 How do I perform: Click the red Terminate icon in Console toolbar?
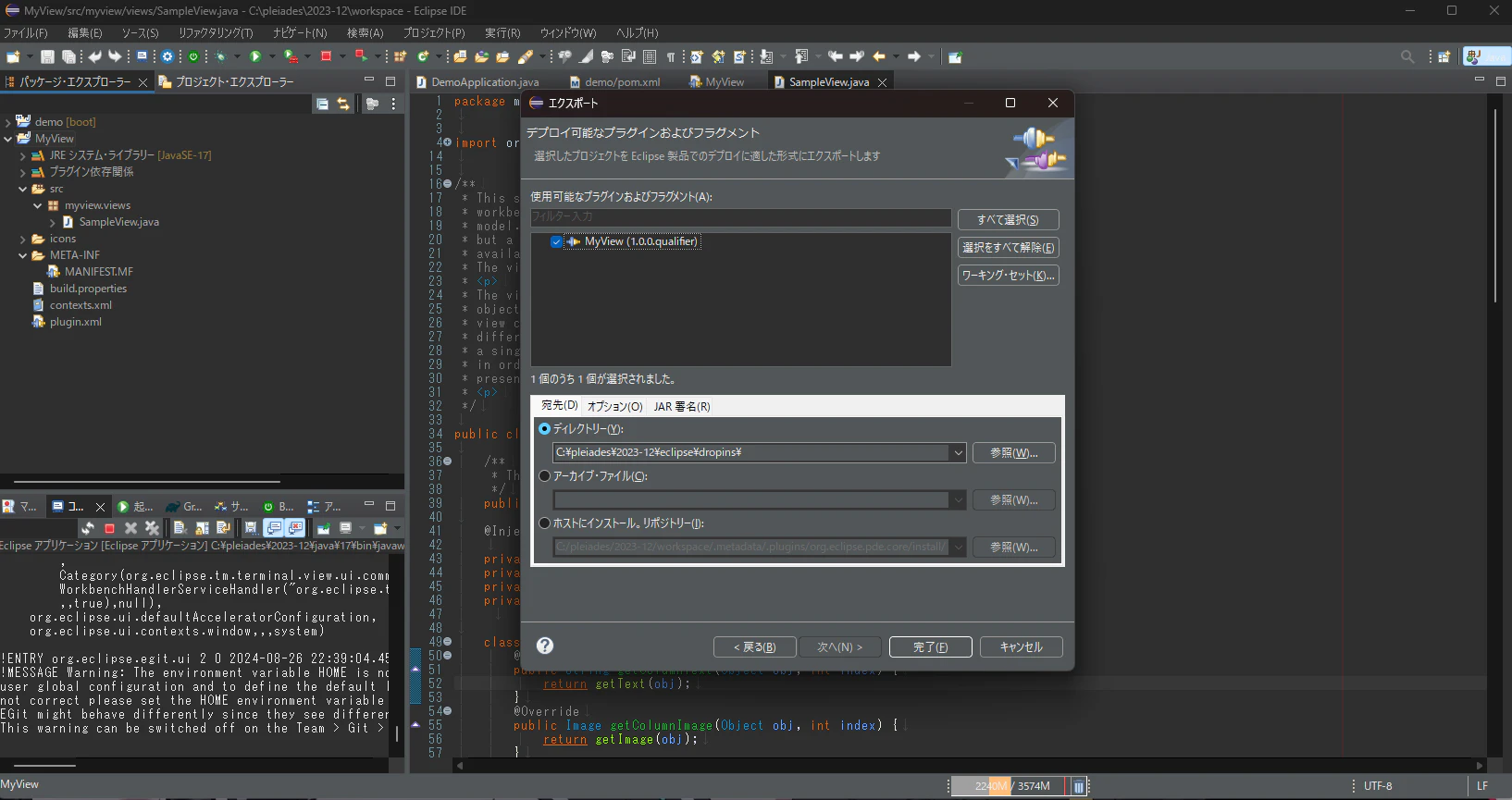pyautogui.click(x=109, y=528)
